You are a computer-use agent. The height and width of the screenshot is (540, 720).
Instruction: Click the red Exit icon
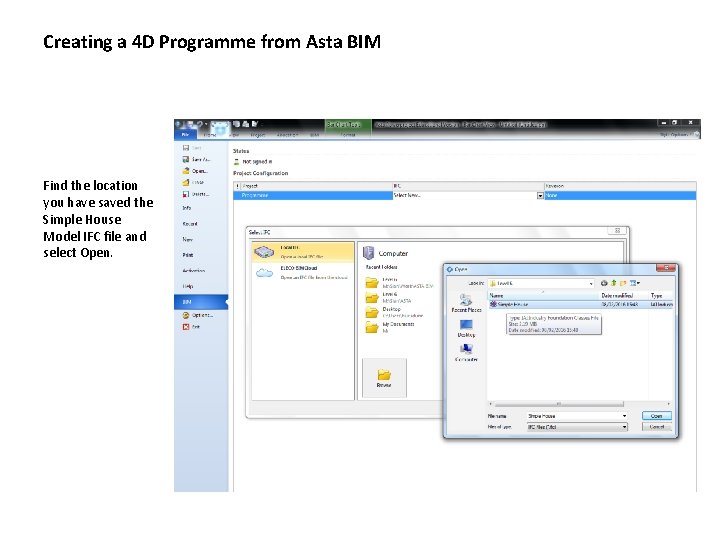point(186,327)
